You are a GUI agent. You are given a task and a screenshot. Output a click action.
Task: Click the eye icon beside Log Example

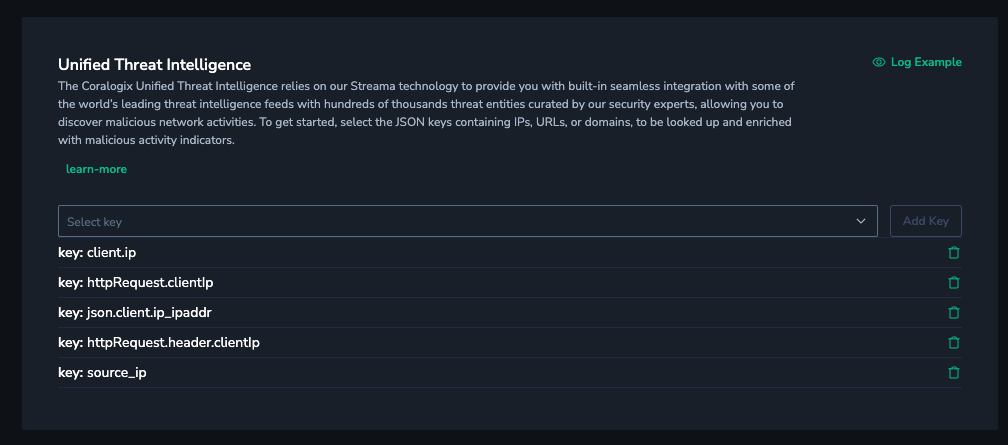[879, 62]
